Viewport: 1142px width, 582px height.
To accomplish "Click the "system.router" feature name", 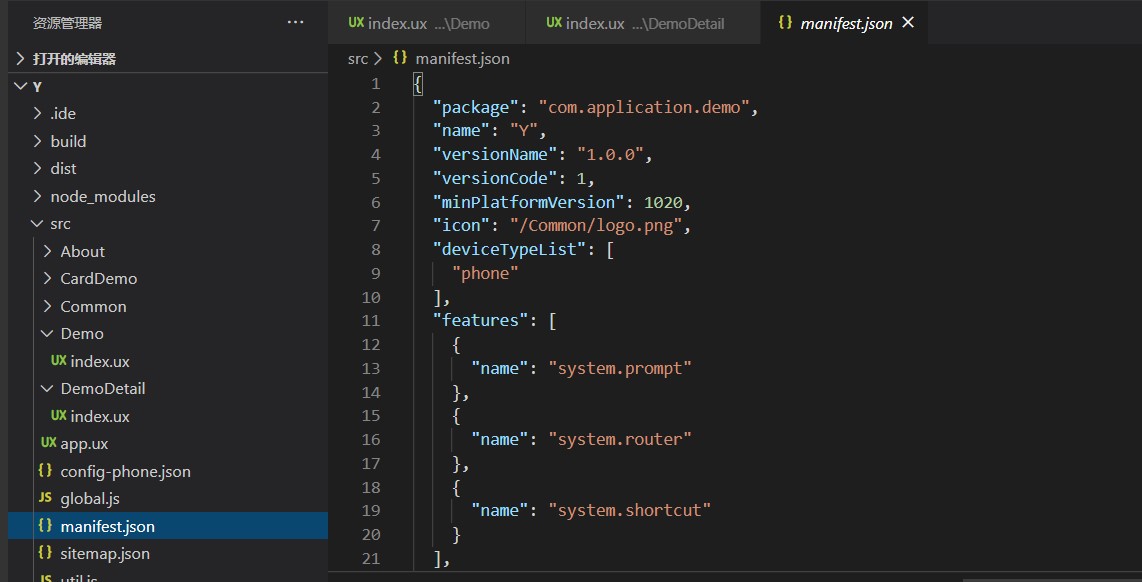I will pyautogui.click(x=619, y=440).
